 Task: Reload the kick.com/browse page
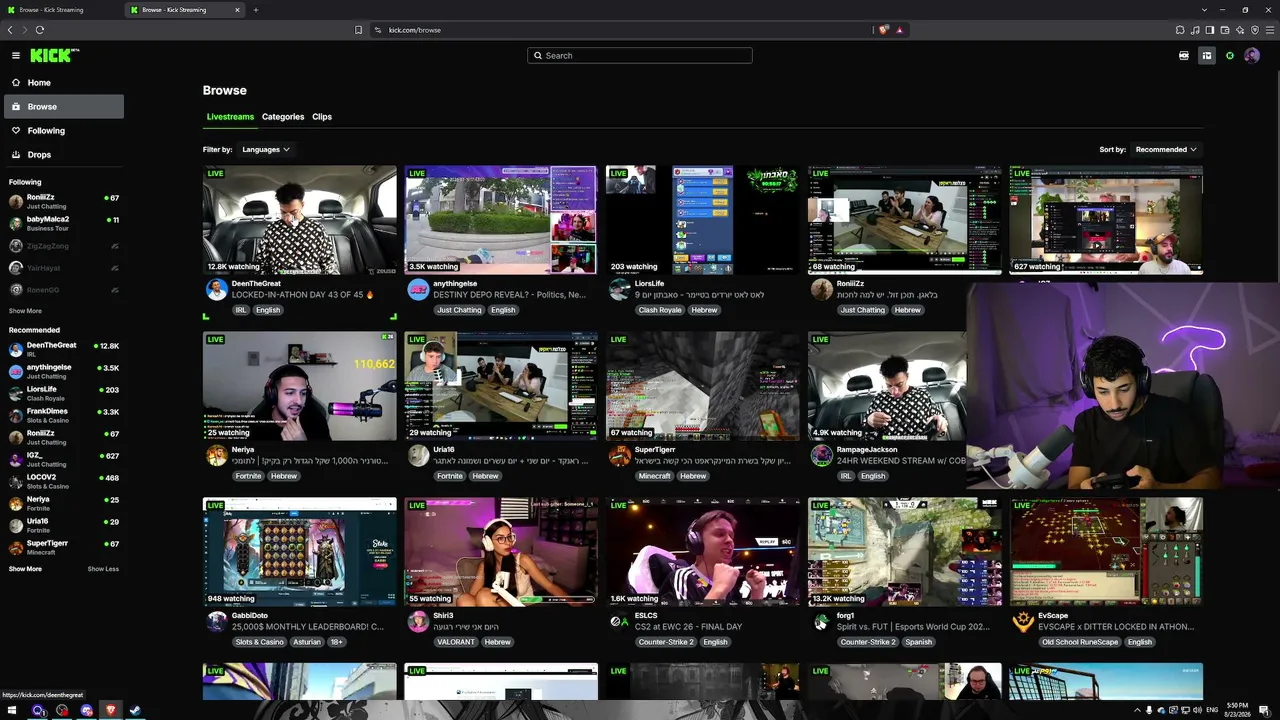40,30
